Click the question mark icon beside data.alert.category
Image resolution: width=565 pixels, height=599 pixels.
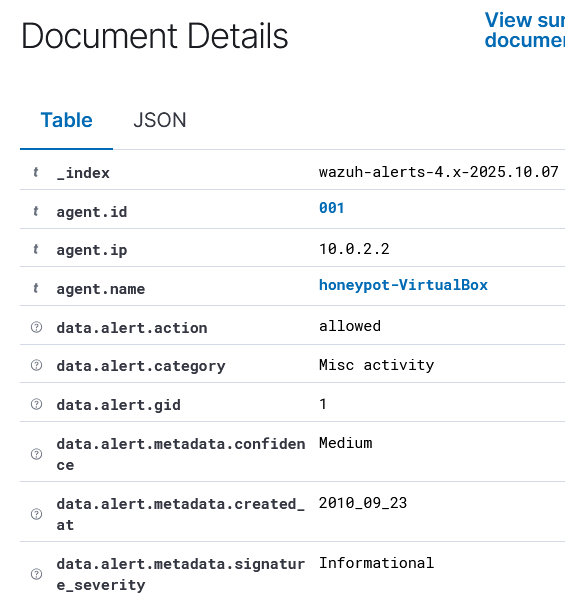(36, 365)
